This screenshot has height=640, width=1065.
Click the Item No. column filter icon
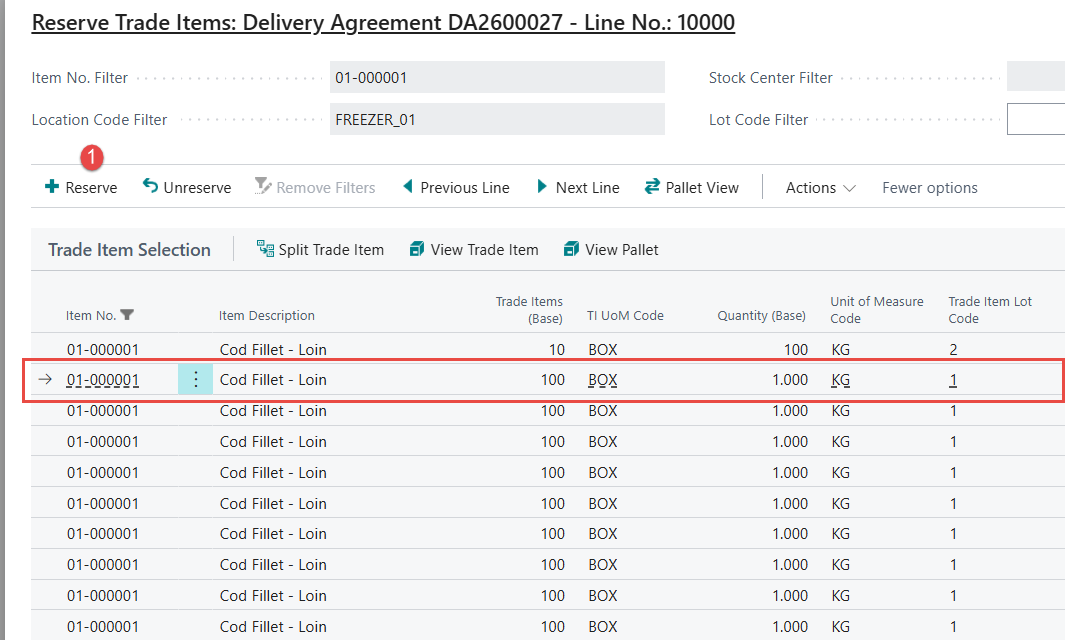(x=128, y=315)
